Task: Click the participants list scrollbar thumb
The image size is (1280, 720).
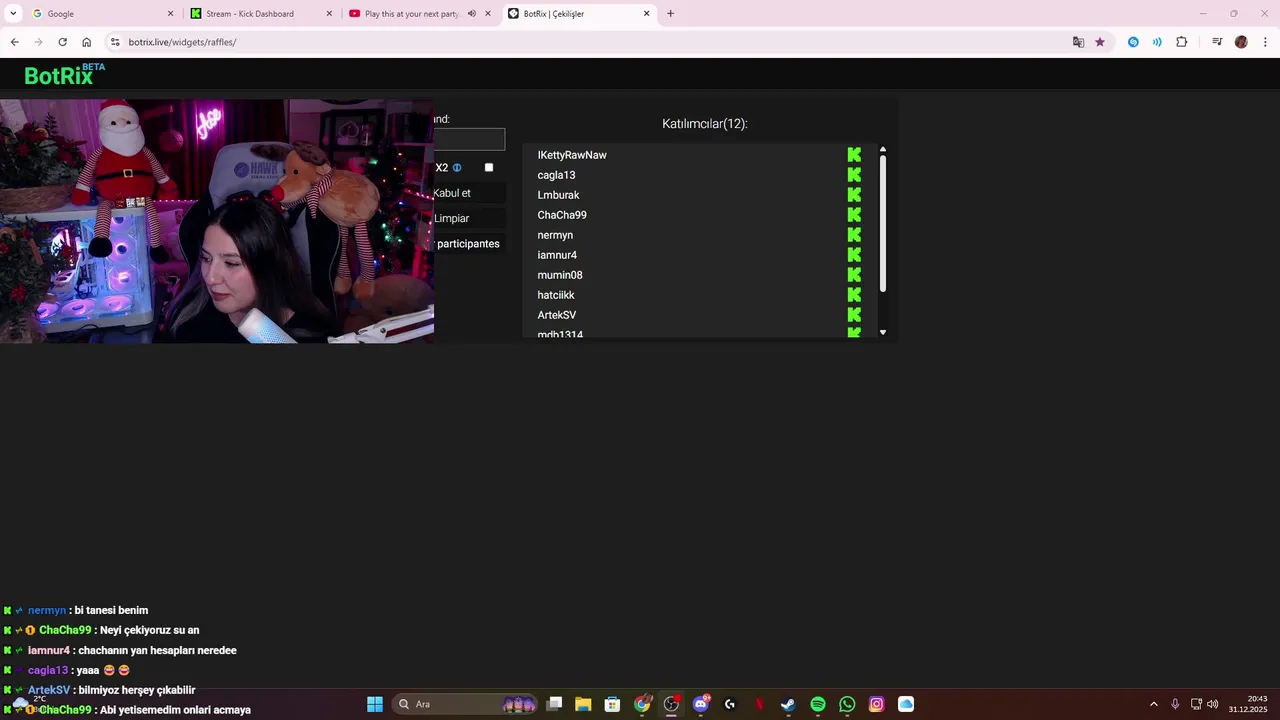Action: [883, 224]
